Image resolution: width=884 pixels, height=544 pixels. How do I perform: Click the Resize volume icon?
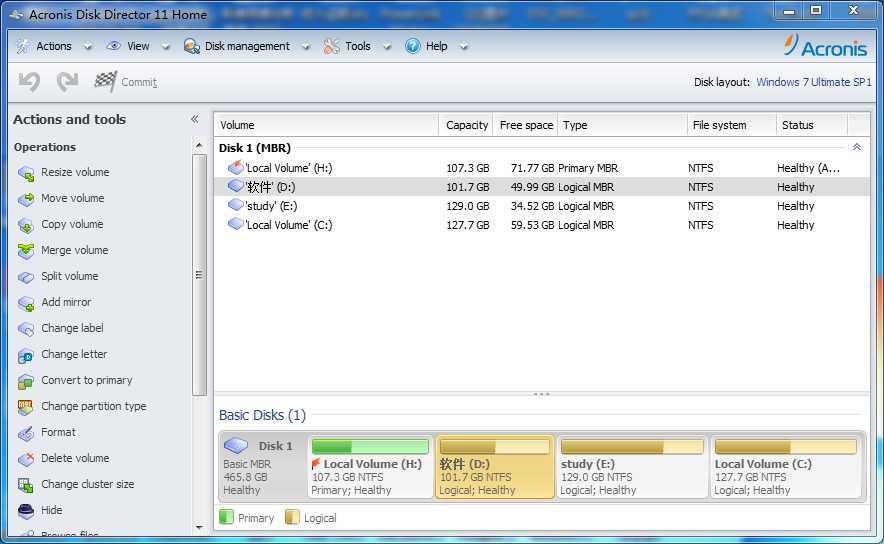26,173
